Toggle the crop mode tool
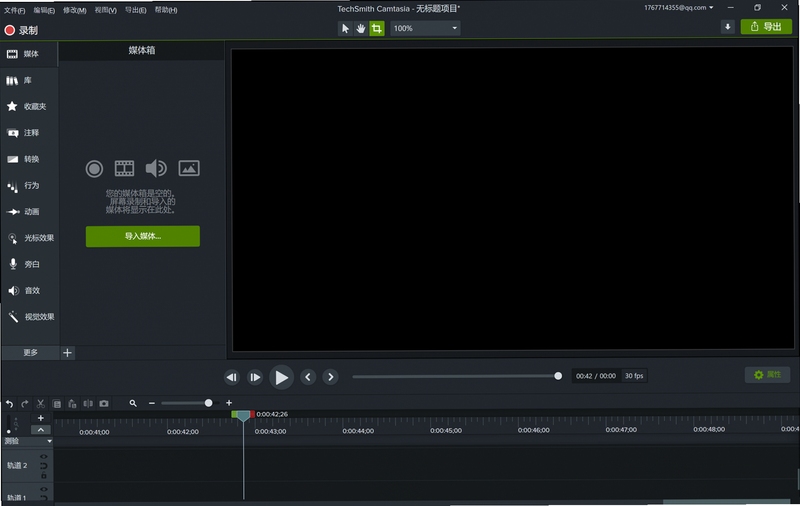 377,29
